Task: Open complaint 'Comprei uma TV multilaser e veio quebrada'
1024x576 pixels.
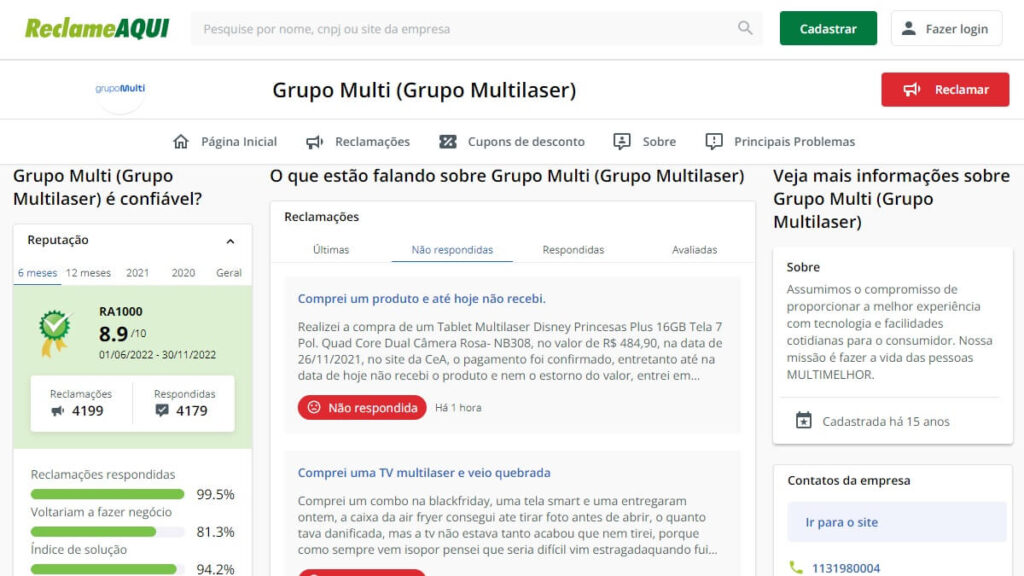Action: click(x=424, y=473)
